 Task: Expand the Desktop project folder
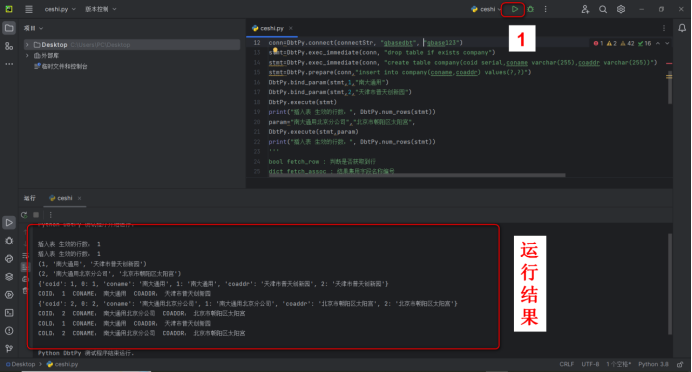[x=27, y=45]
